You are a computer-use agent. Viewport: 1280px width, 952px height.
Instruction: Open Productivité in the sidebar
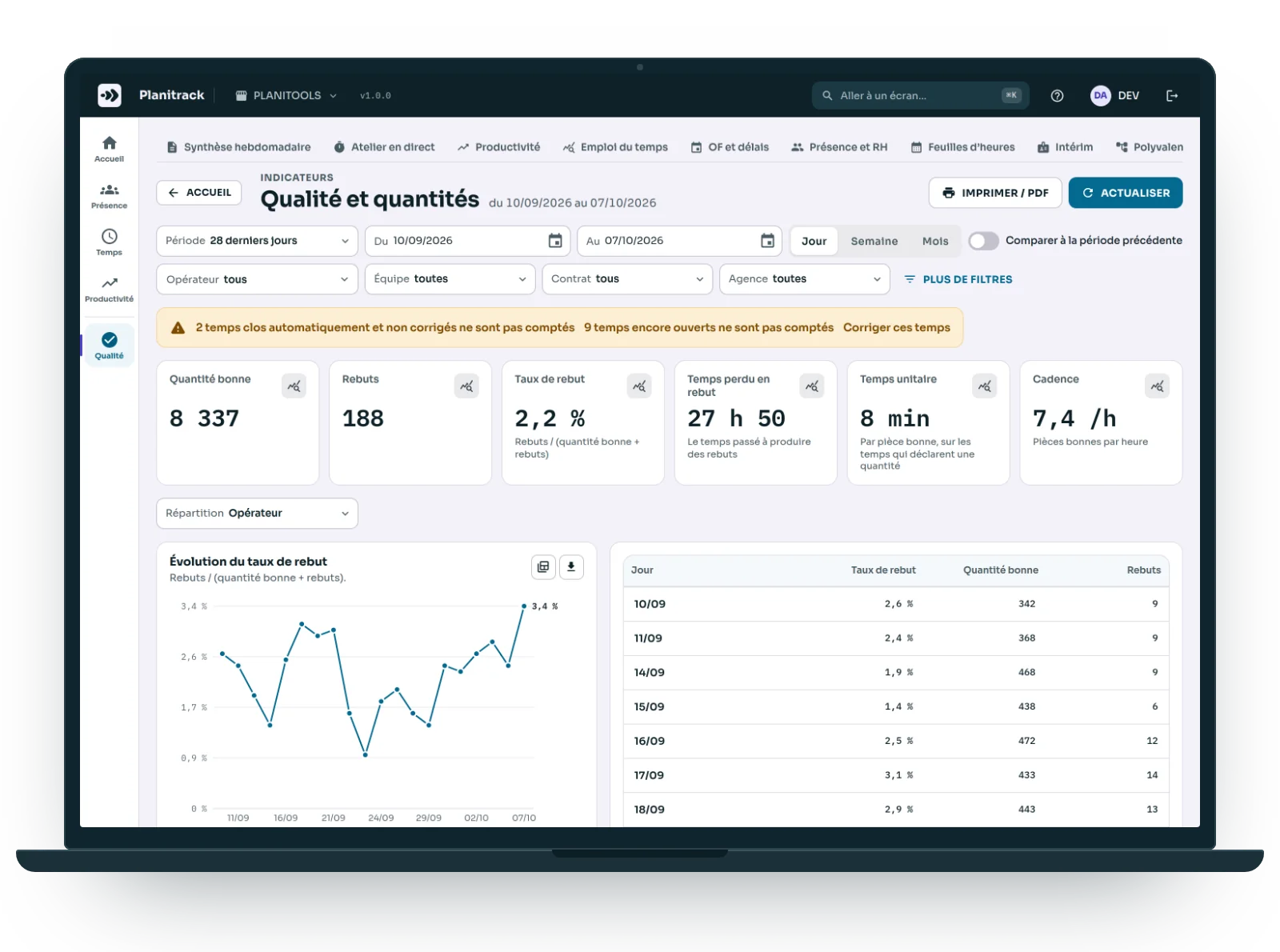[110, 290]
